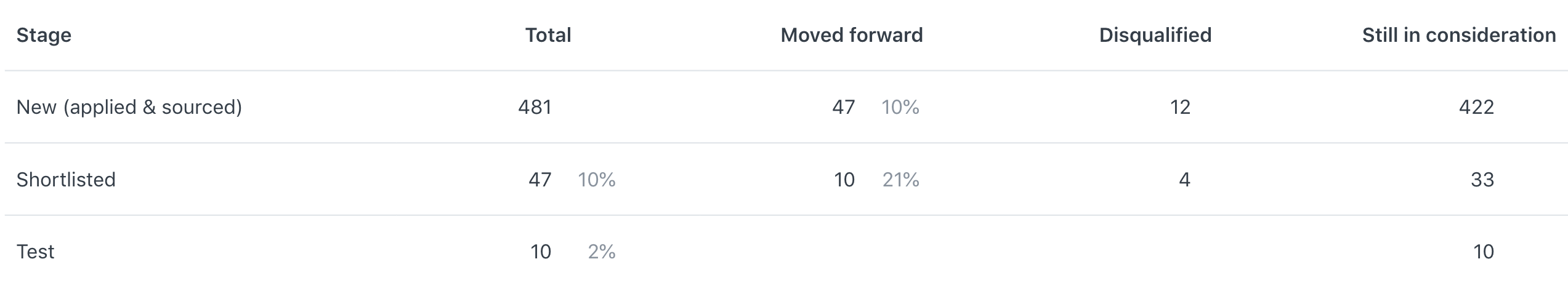Click 47 moved forward in New stage
This screenshot has height=283, width=1568.
point(844,107)
